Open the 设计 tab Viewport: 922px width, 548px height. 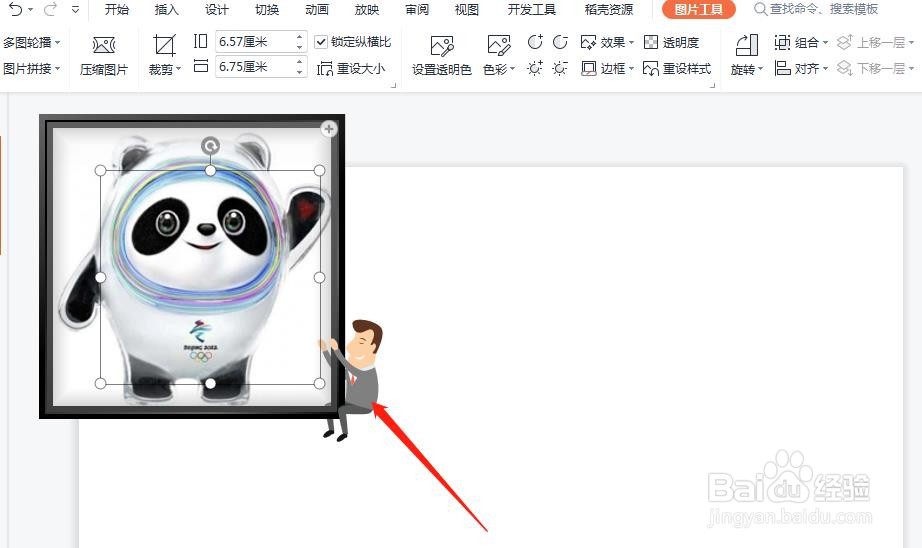pyautogui.click(x=216, y=9)
